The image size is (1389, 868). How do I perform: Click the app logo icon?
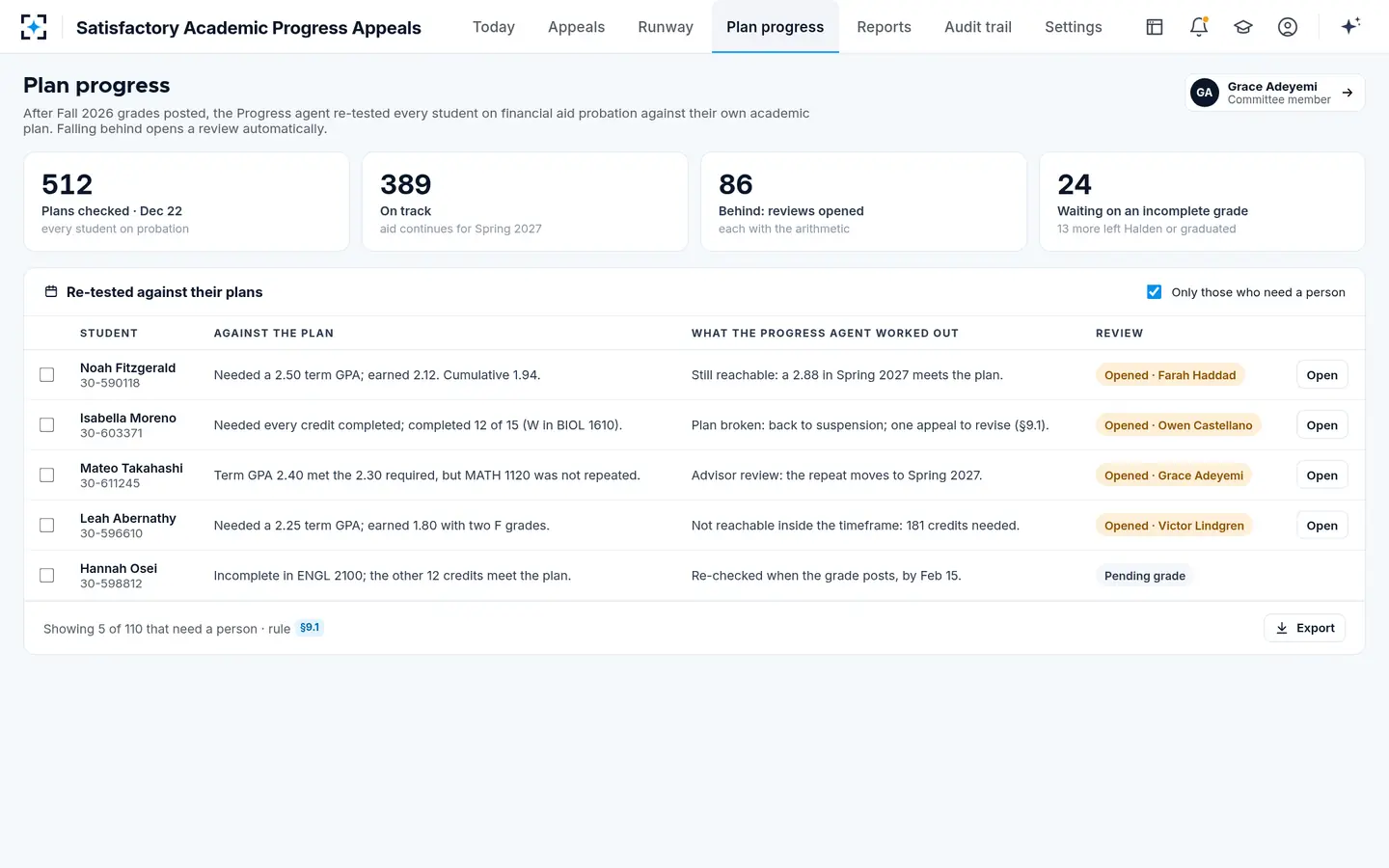click(x=34, y=27)
